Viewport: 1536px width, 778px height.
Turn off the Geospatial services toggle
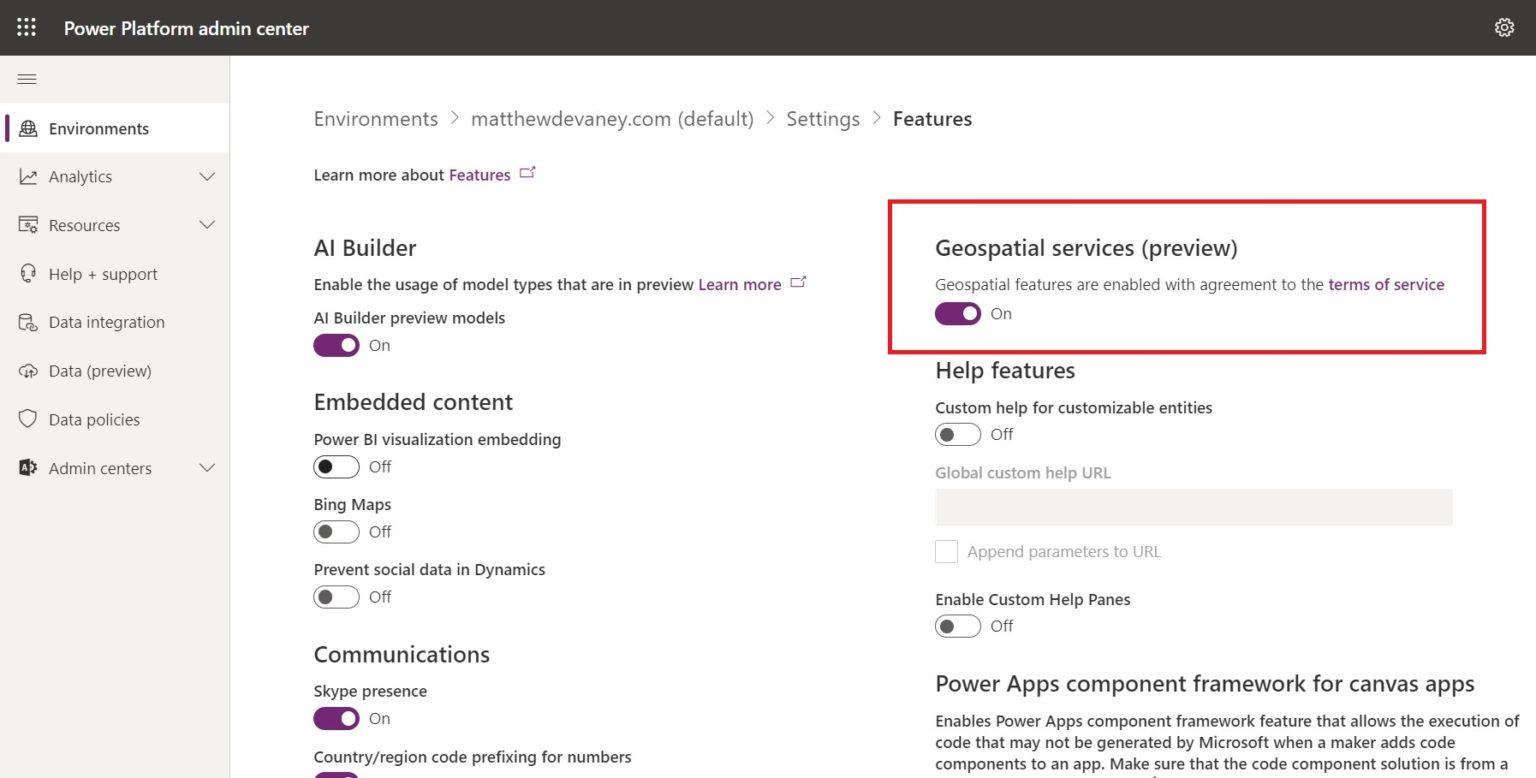[x=957, y=313]
